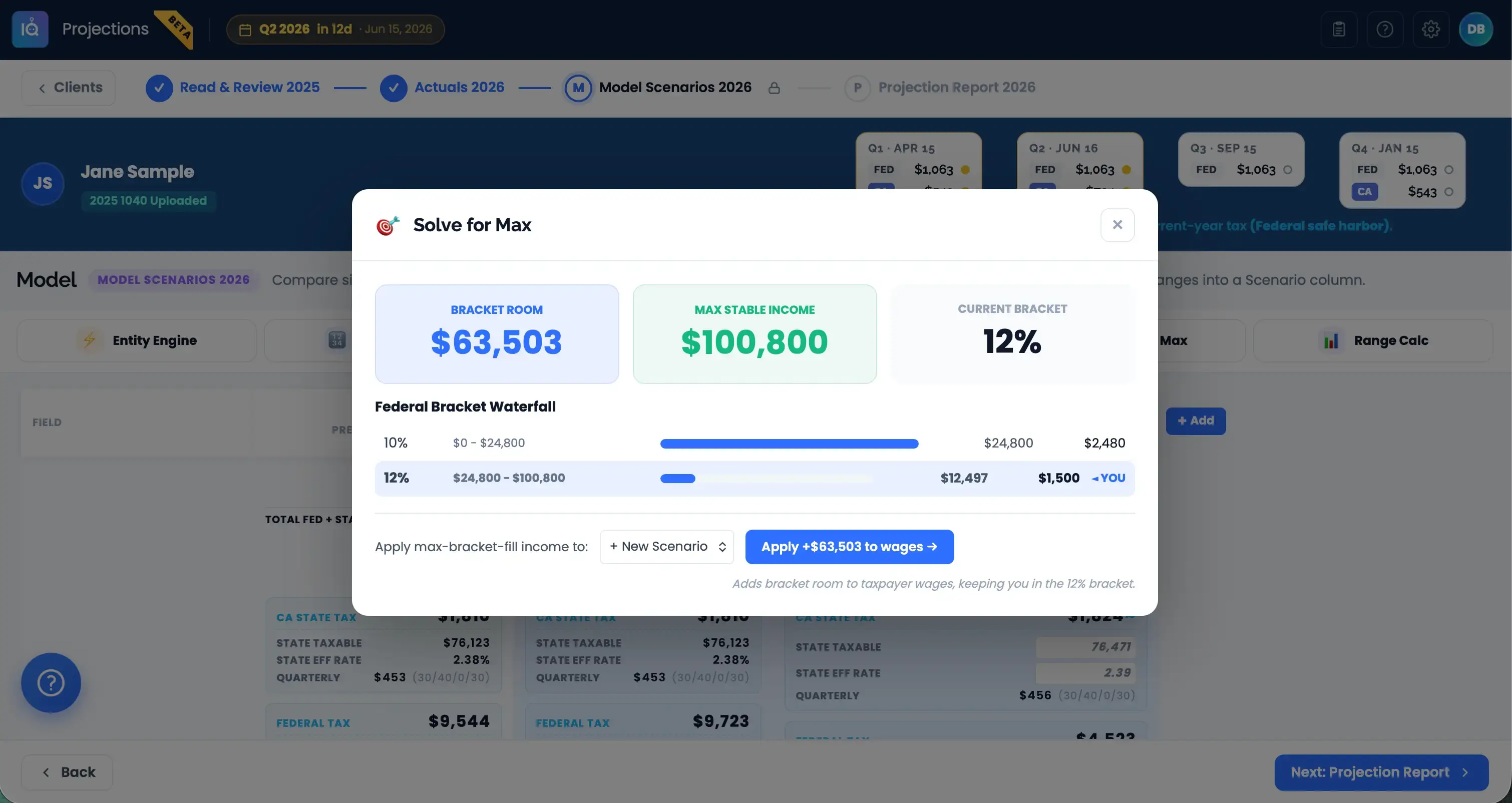
Task: Toggle the Q3 Sep 15 FED payment circle
Action: coord(1288,170)
